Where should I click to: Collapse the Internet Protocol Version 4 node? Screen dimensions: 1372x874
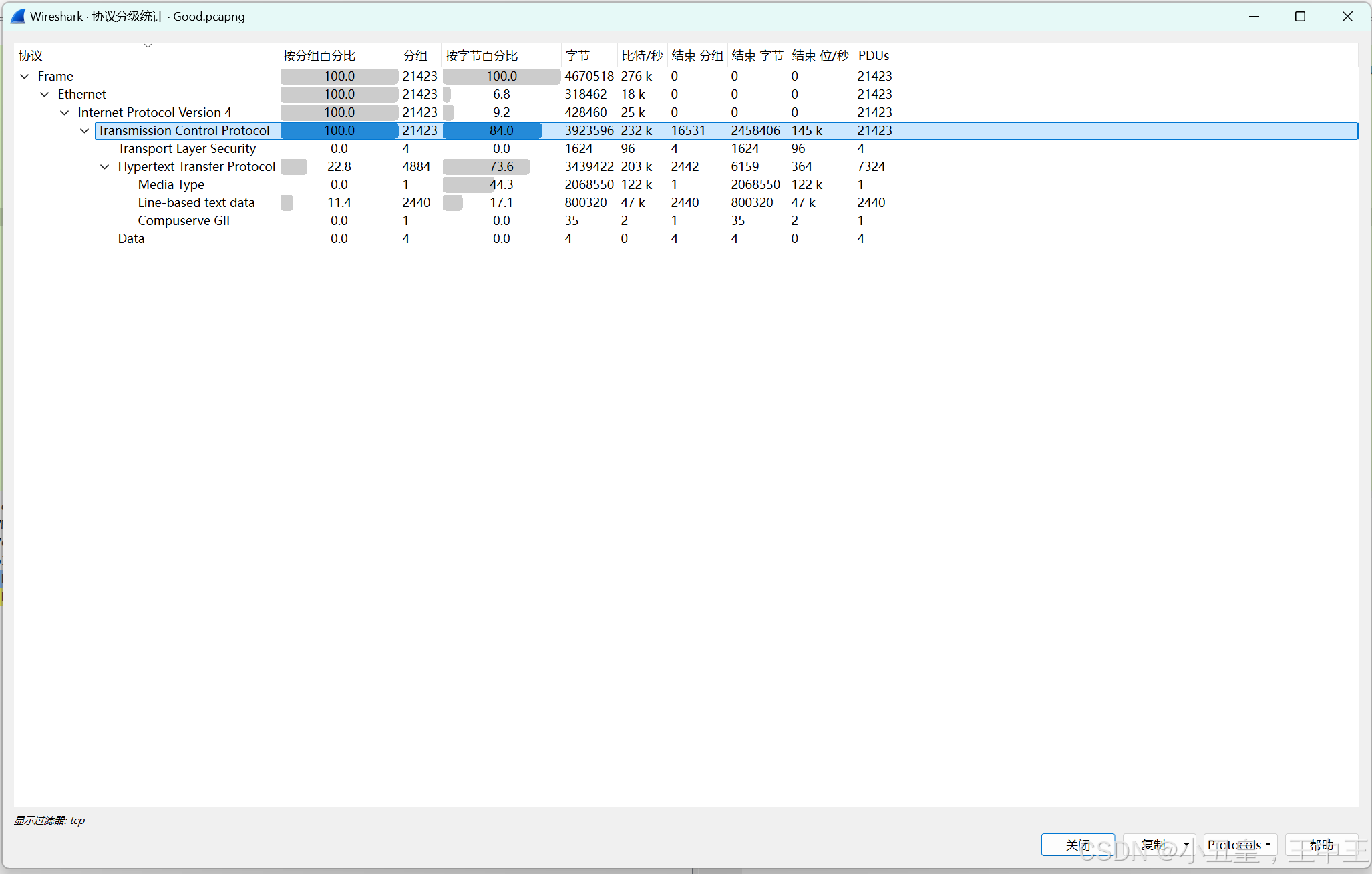pos(65,113)
